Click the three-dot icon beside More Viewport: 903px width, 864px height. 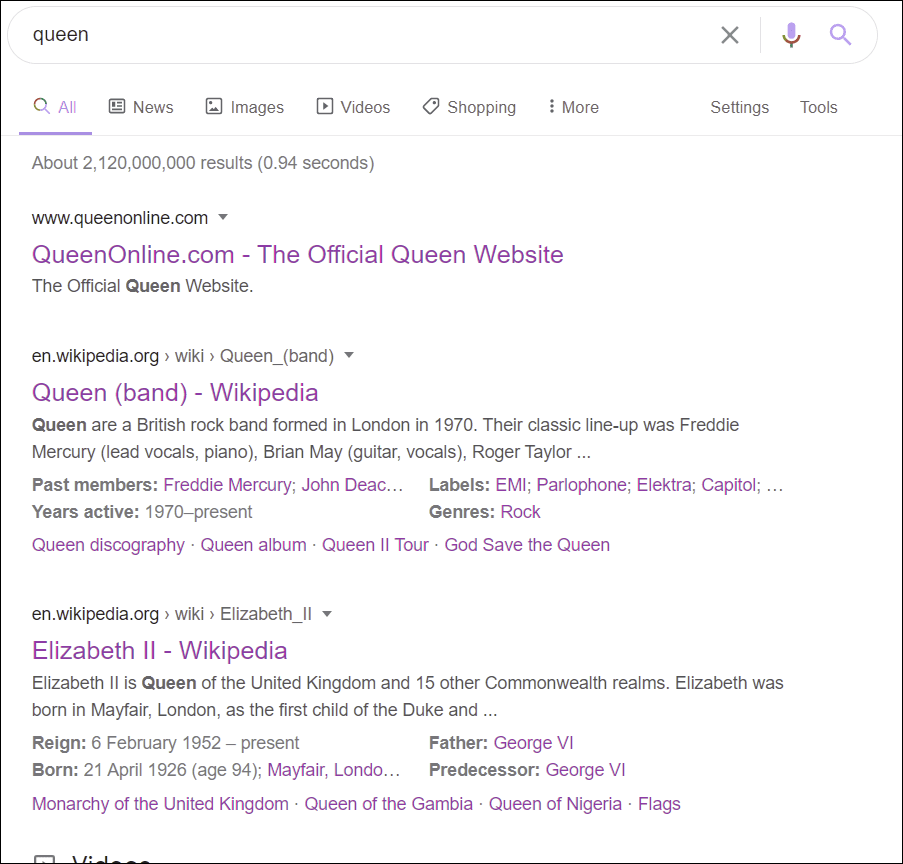tap(552, 106)
